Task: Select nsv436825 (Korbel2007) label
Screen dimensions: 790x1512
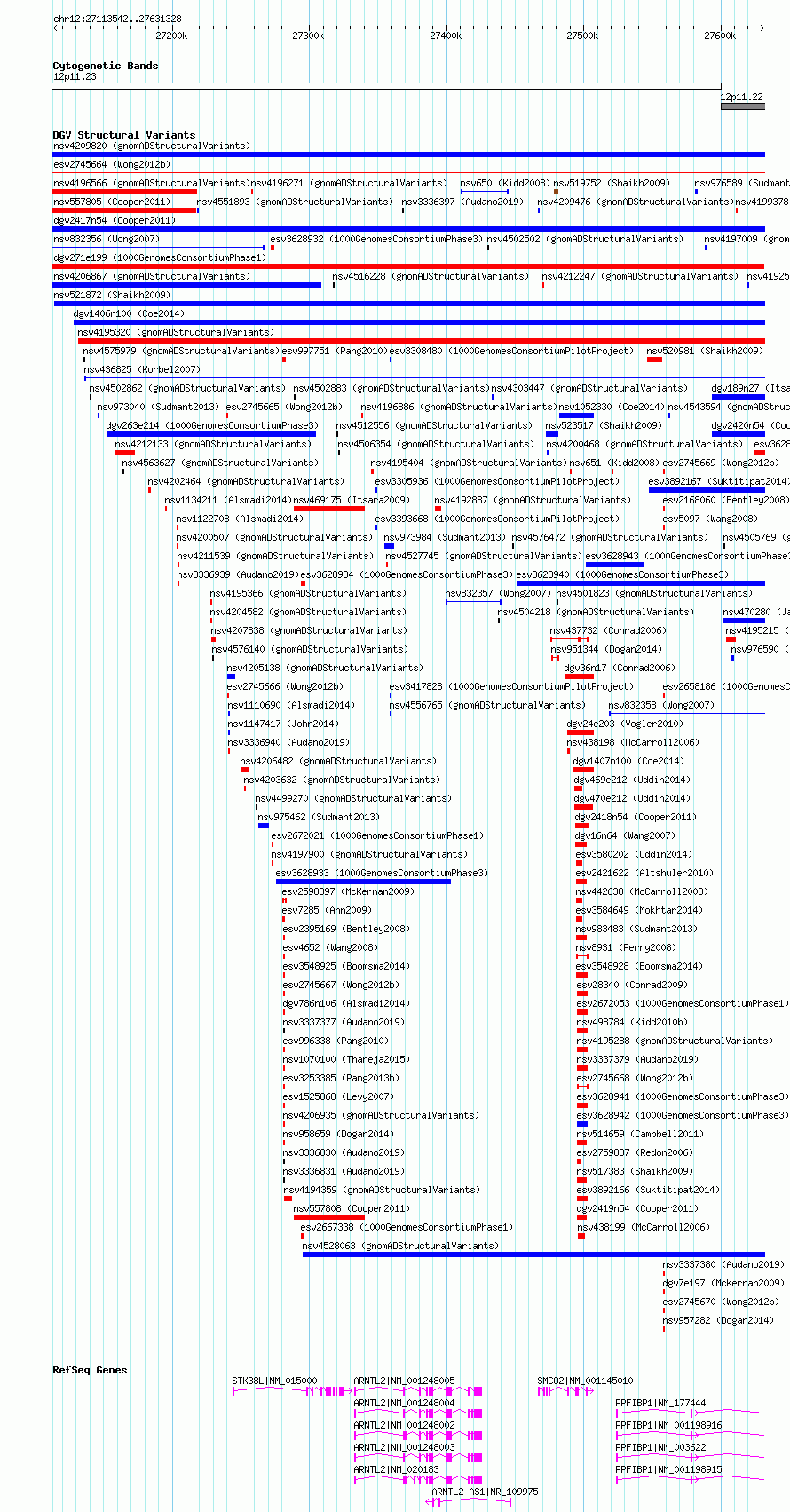Action: pyautogui.click(x=142, y=369)
